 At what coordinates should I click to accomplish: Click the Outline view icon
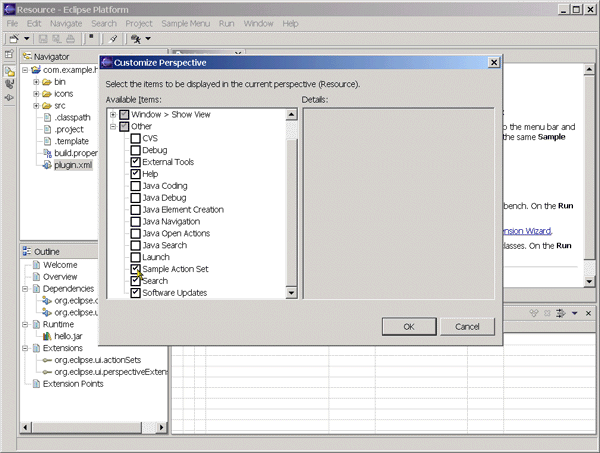click(x=27, y=251)
